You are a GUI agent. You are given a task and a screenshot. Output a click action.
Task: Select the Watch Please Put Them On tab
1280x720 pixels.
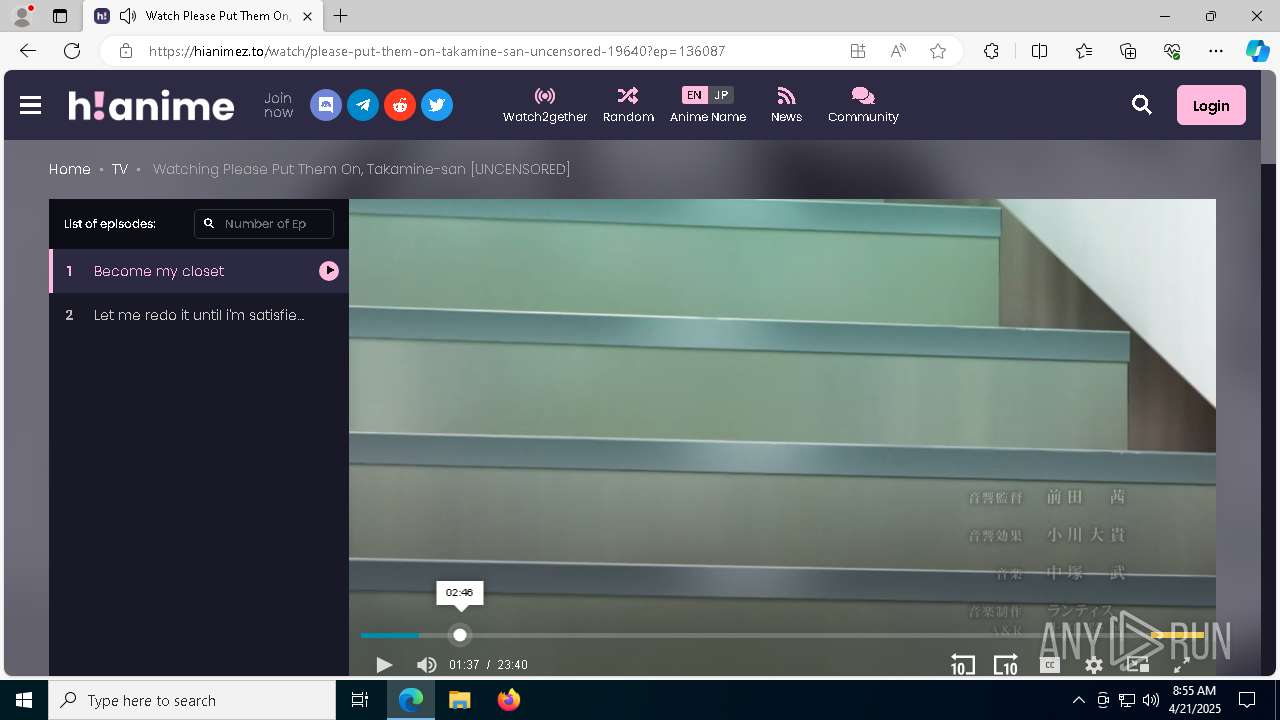204,16
